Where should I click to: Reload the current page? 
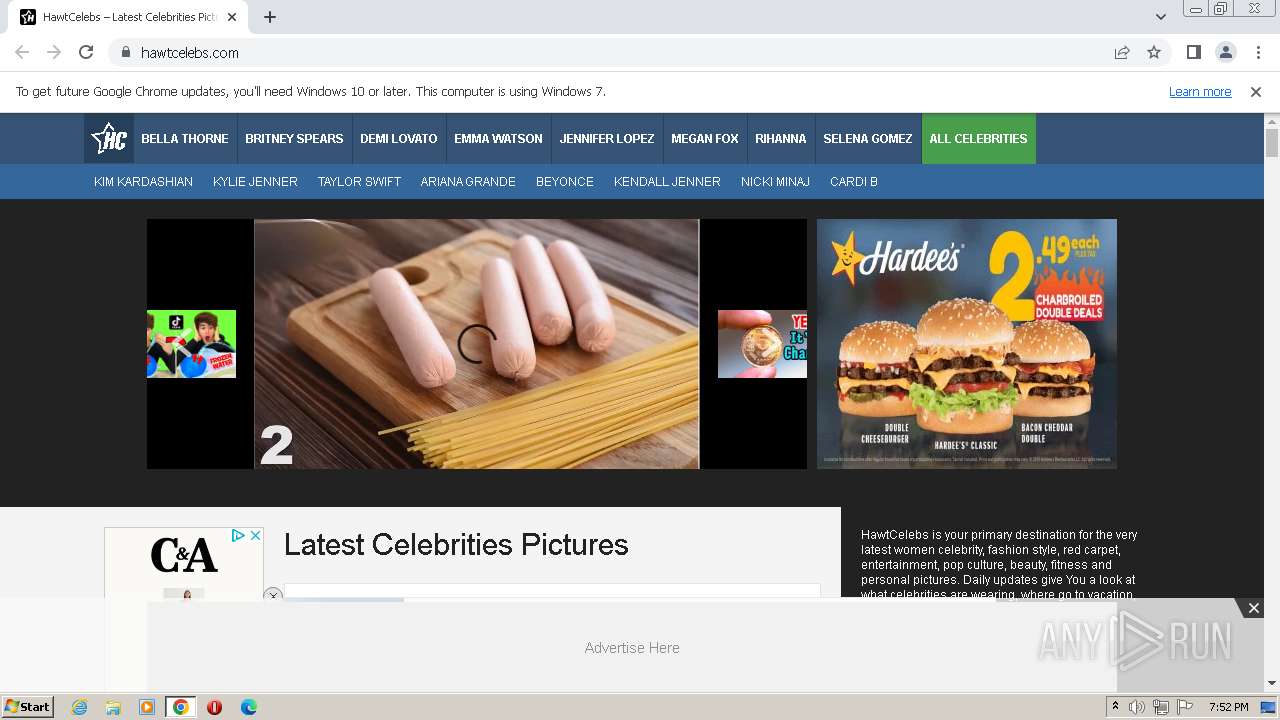[86, 52]
